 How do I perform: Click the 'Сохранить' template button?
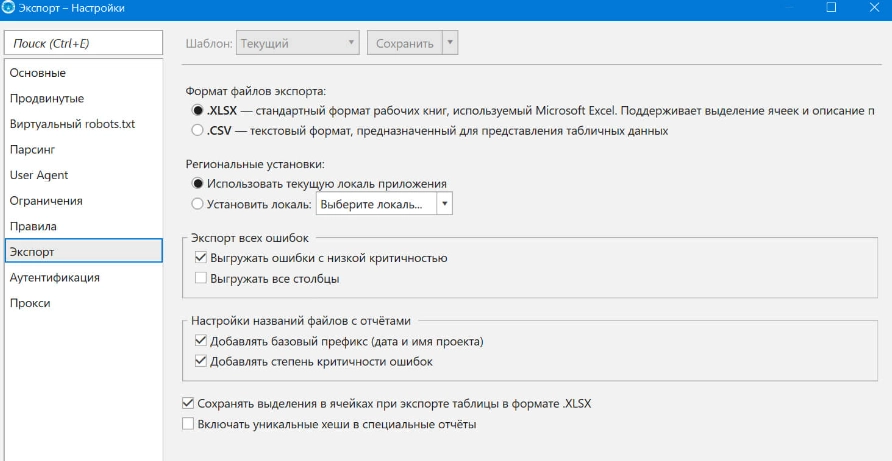[x=404, y=44]
